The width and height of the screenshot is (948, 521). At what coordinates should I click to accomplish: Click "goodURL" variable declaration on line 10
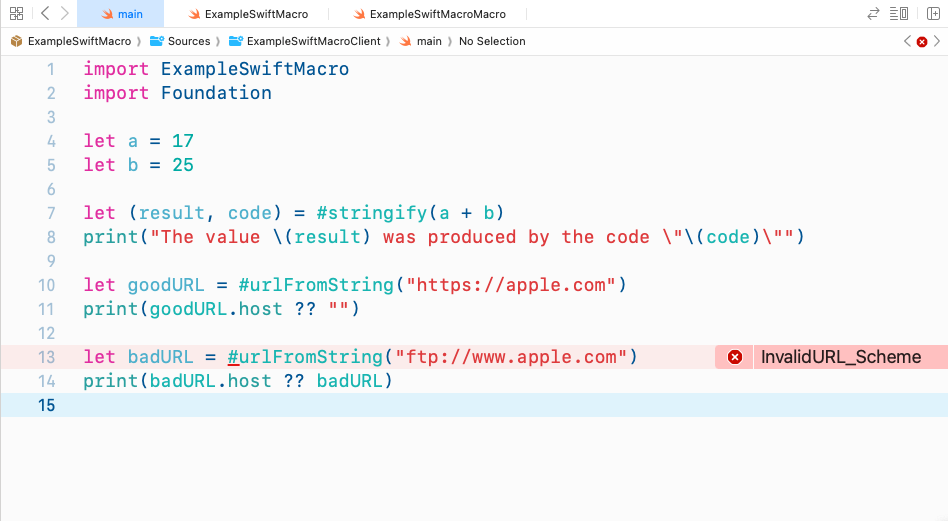166,285
